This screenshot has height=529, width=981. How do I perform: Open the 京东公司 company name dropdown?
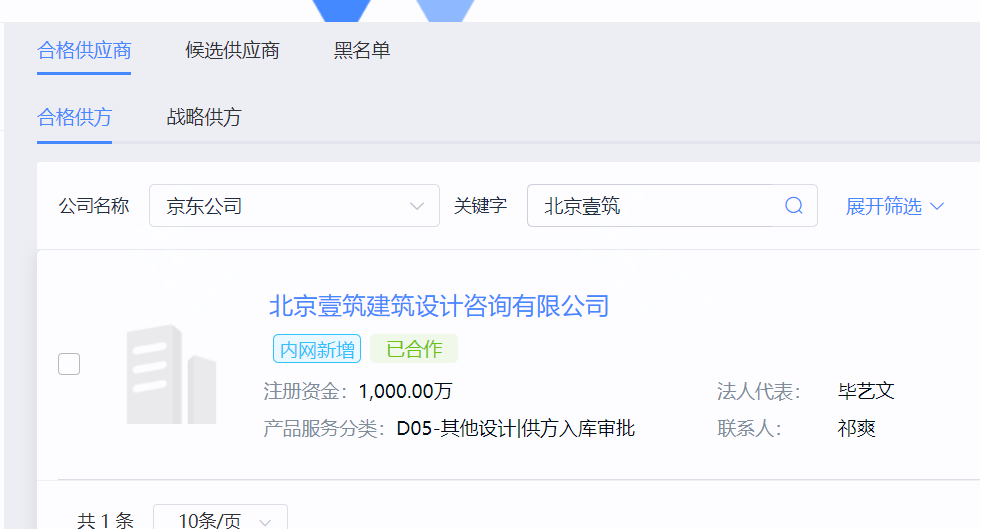point(294,206)
